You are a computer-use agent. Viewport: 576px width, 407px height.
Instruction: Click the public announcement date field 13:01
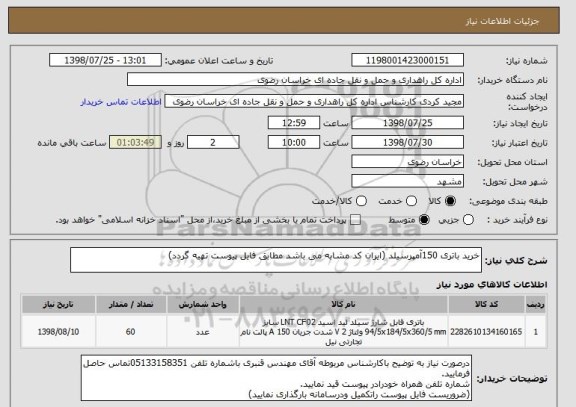click(x=105, y=60)
